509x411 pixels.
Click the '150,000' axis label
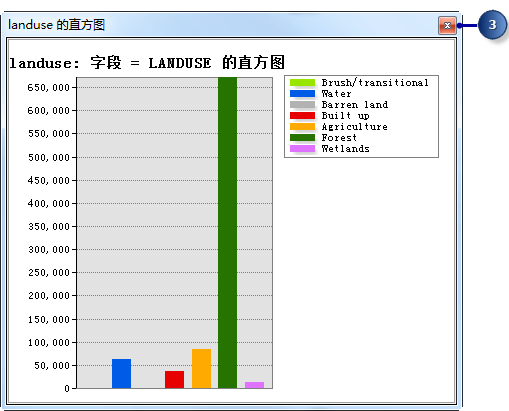pos(49,320)
